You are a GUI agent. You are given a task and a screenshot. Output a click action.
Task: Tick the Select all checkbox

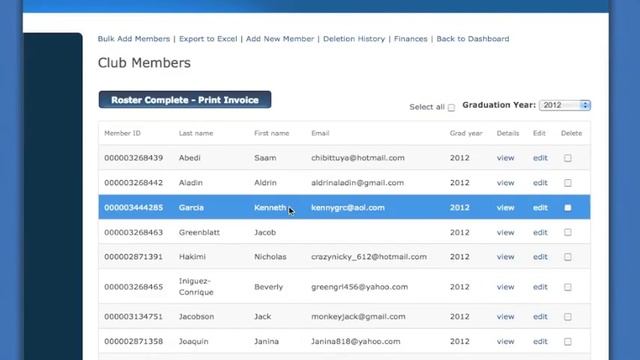tap(451, 108)
